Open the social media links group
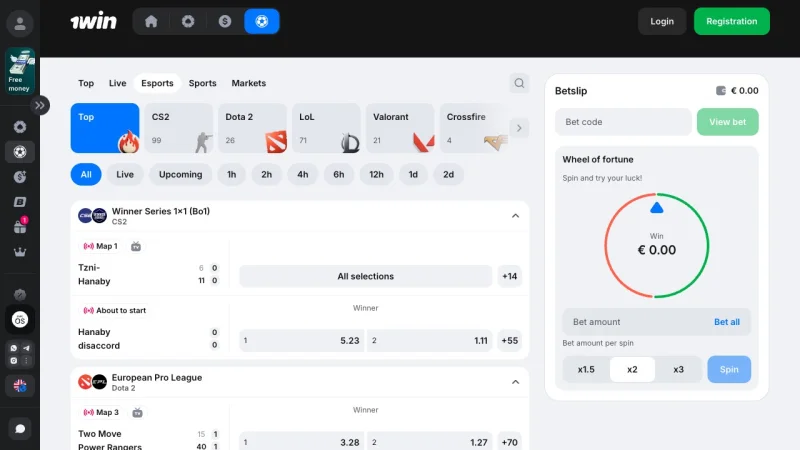 [20, 354]
